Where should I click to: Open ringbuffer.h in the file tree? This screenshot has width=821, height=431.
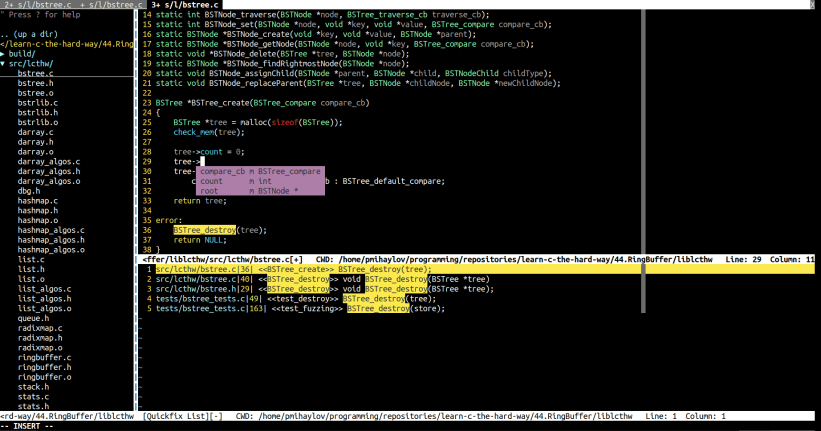coord(44,366)
